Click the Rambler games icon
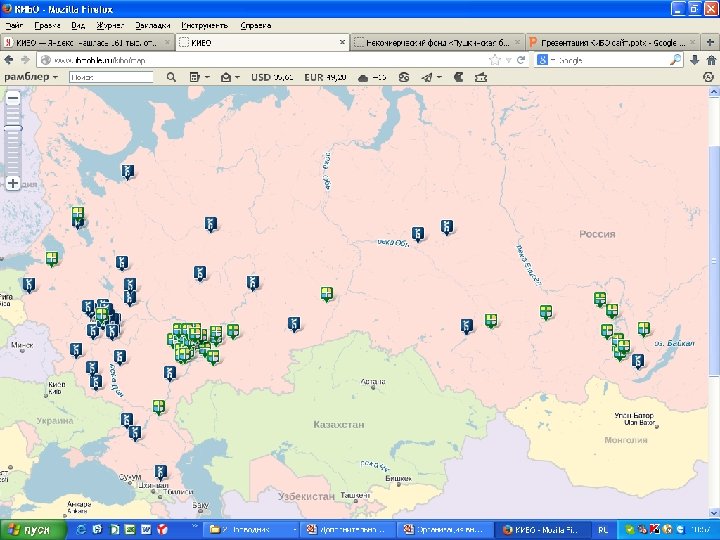 coord(458,77)
